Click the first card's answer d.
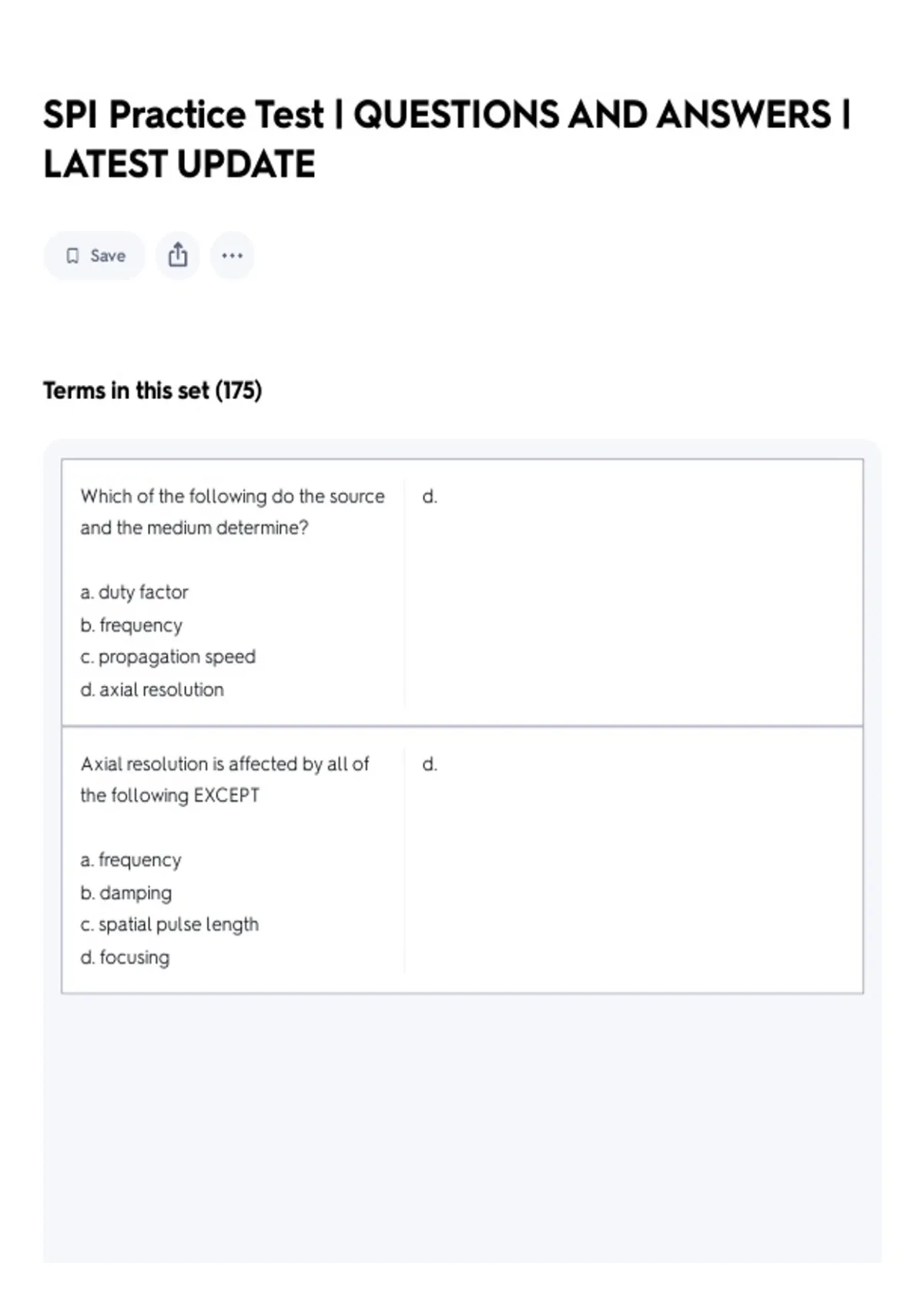Viewport: 924px width, 1309px height. (x=430, y=497)
